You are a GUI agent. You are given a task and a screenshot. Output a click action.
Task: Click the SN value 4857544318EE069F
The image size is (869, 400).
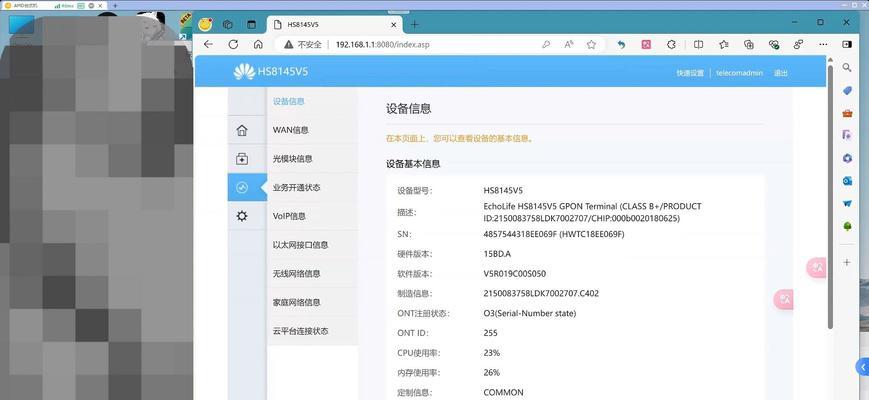point(520,234)
